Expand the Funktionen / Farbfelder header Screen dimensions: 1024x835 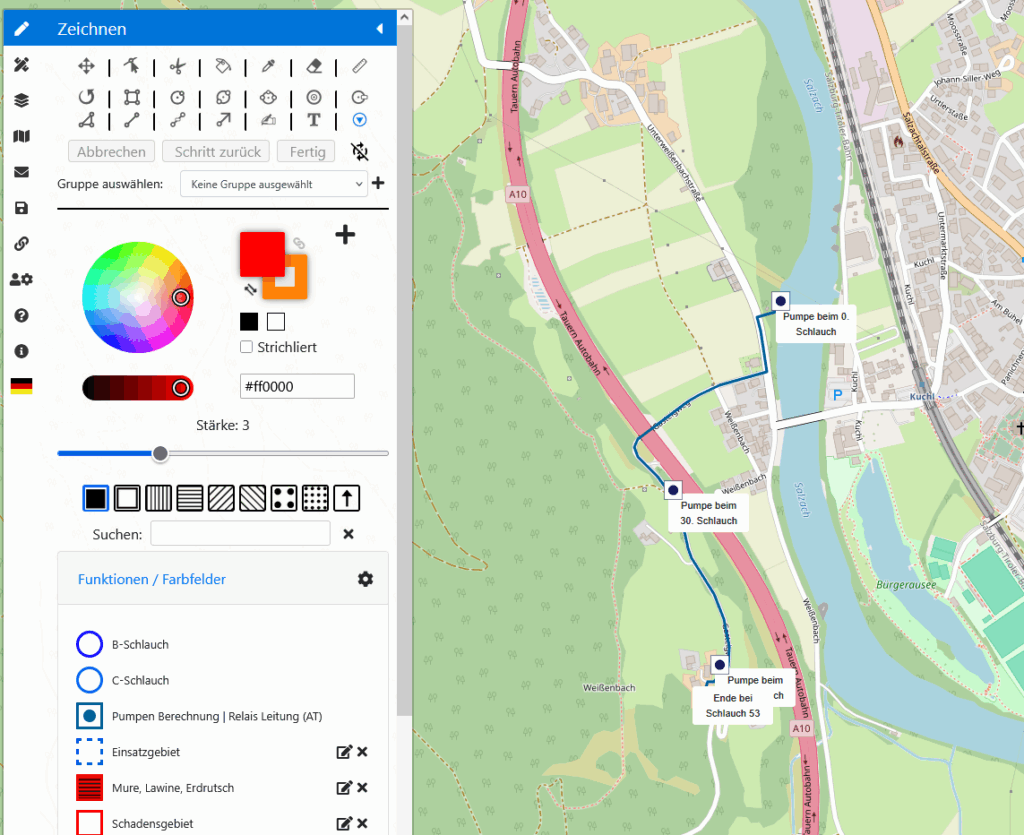click(152, 579)
